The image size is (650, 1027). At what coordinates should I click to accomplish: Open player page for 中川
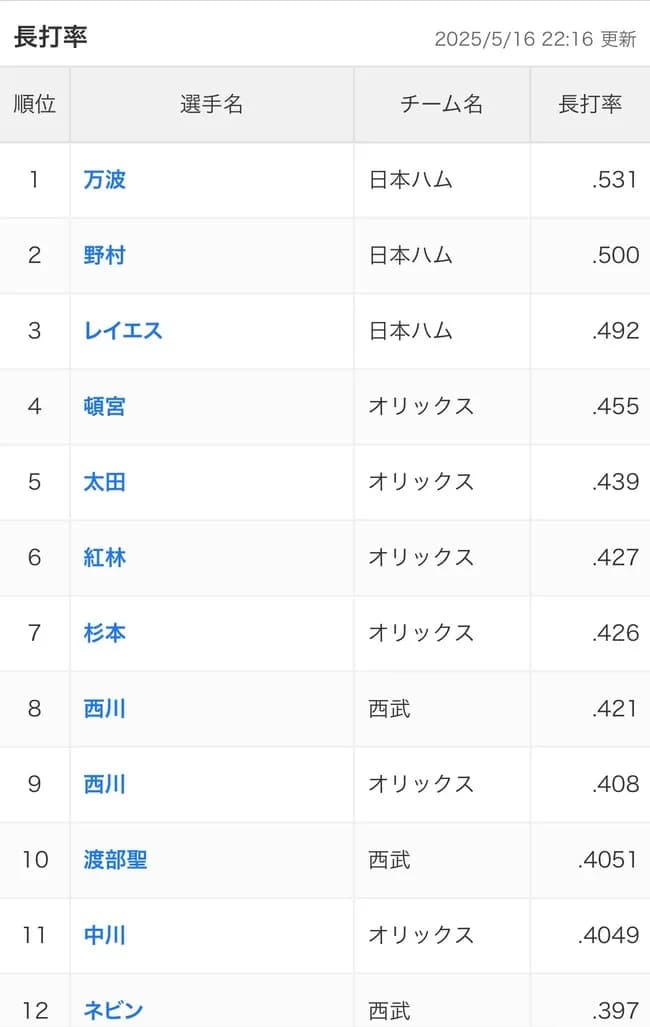[106, 935]
